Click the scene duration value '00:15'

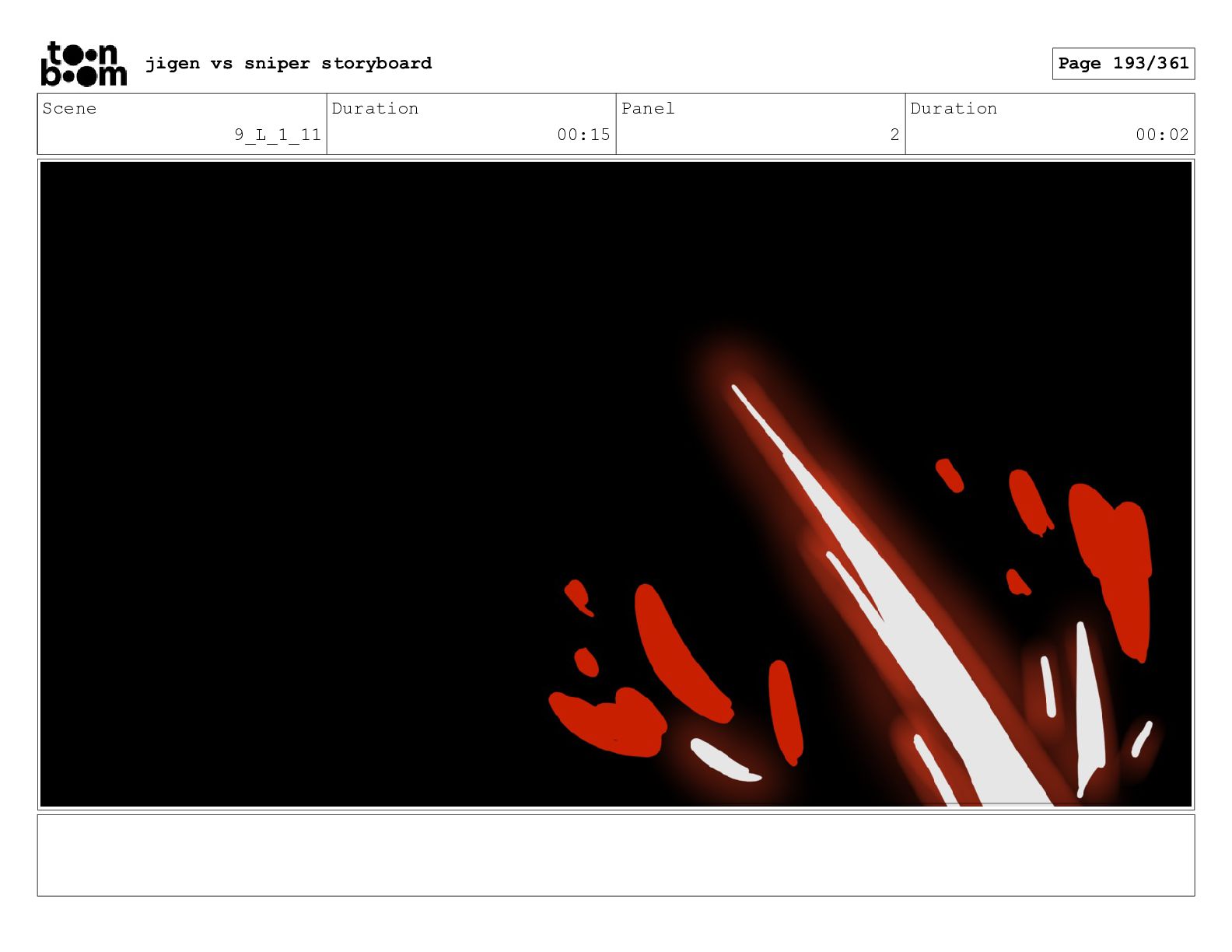[583, 135]
